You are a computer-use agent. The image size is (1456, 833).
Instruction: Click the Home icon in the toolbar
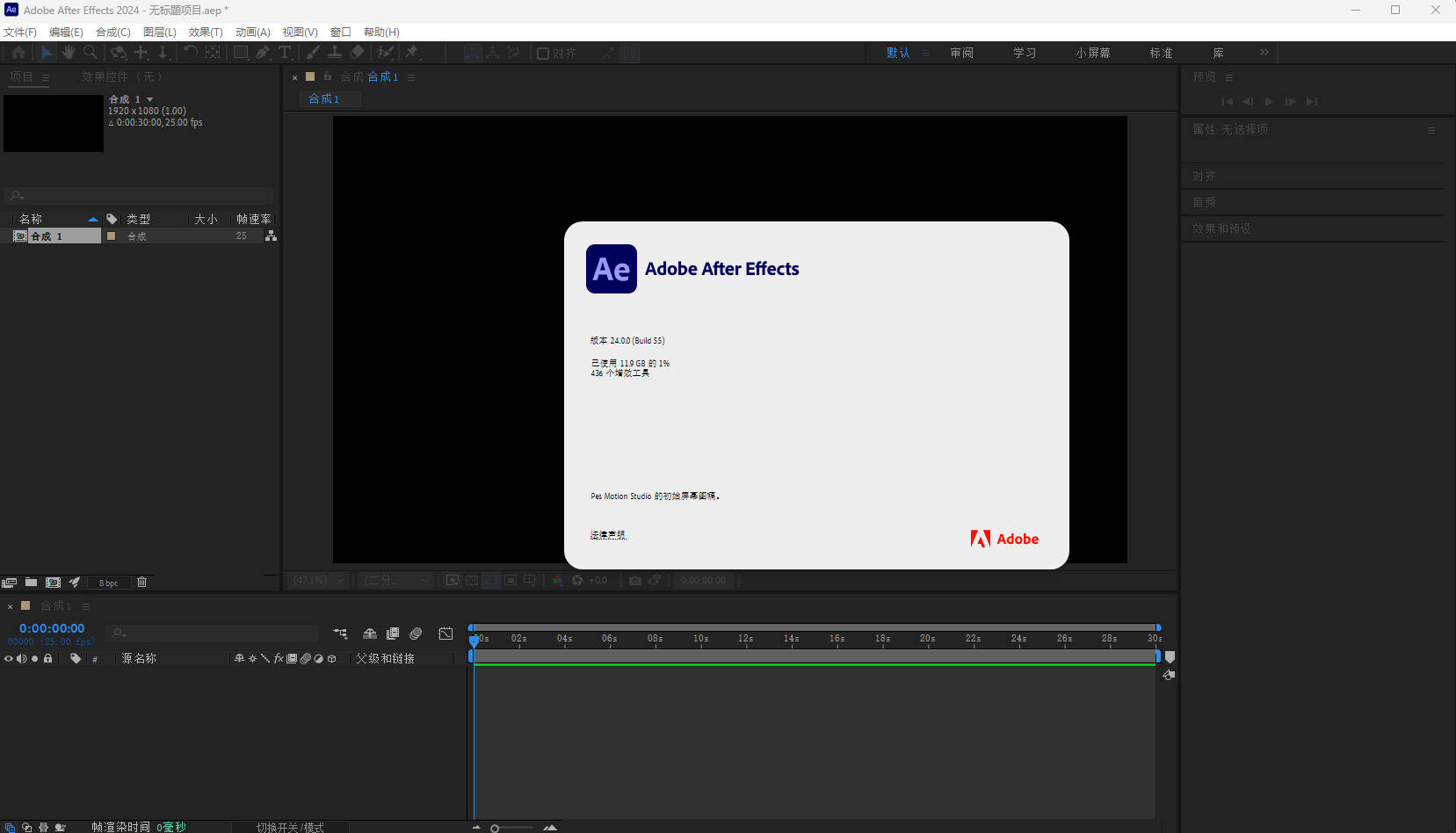pos(18,53)
